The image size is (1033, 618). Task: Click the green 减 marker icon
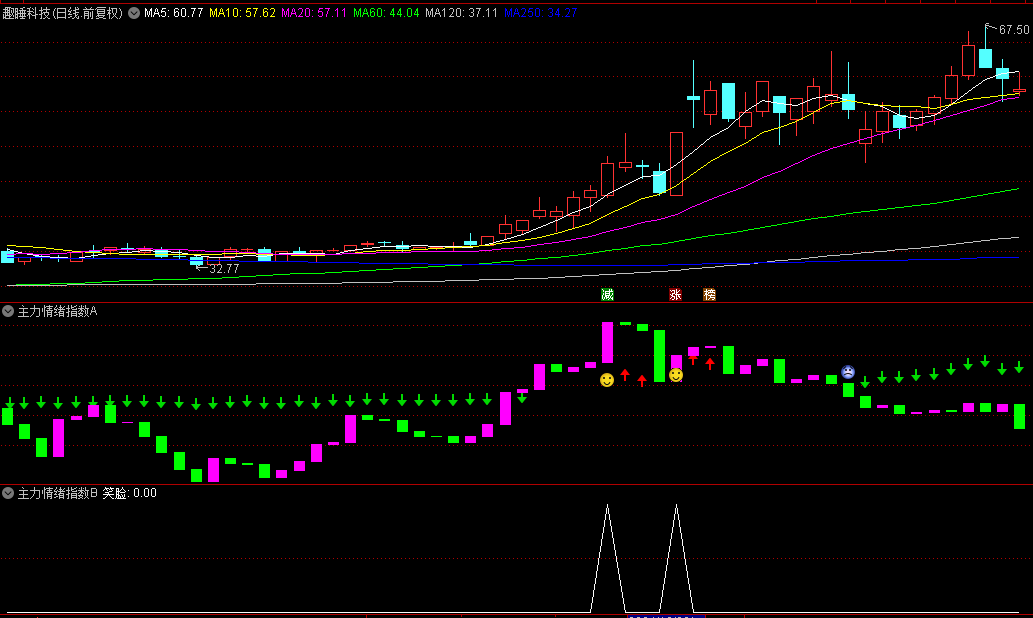607,295
